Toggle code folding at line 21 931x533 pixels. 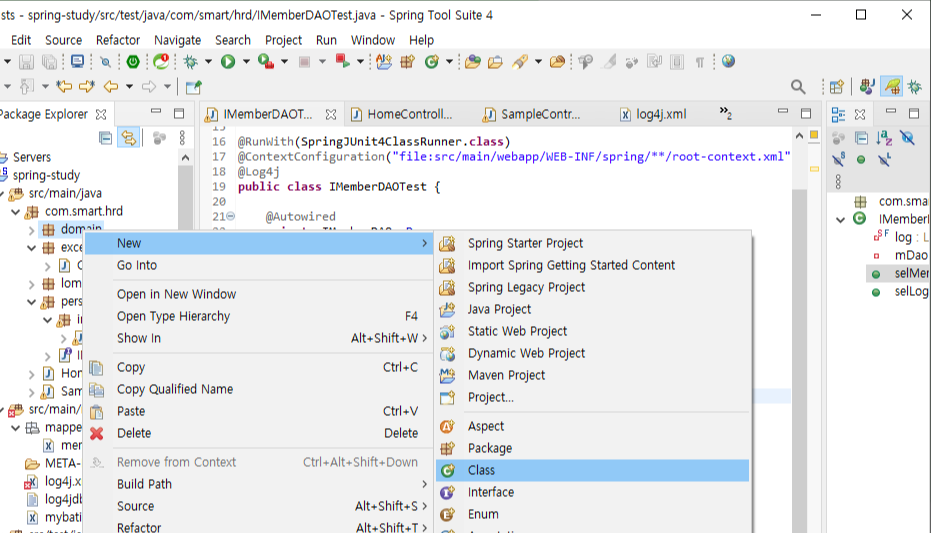(x=231, y=216)
